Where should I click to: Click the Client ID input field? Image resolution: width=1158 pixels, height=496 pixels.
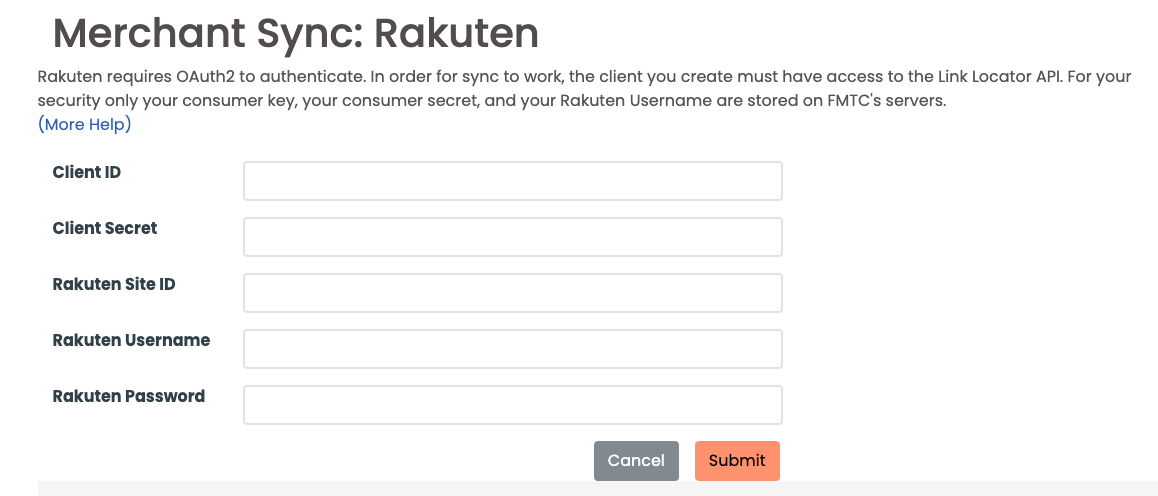512,181
